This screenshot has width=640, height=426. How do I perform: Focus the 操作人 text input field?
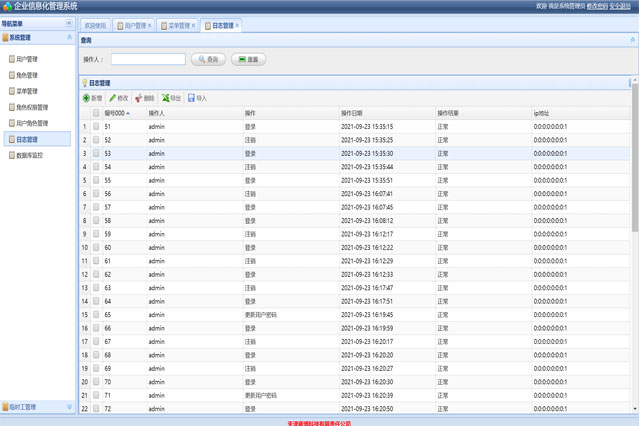coord(148,60)
